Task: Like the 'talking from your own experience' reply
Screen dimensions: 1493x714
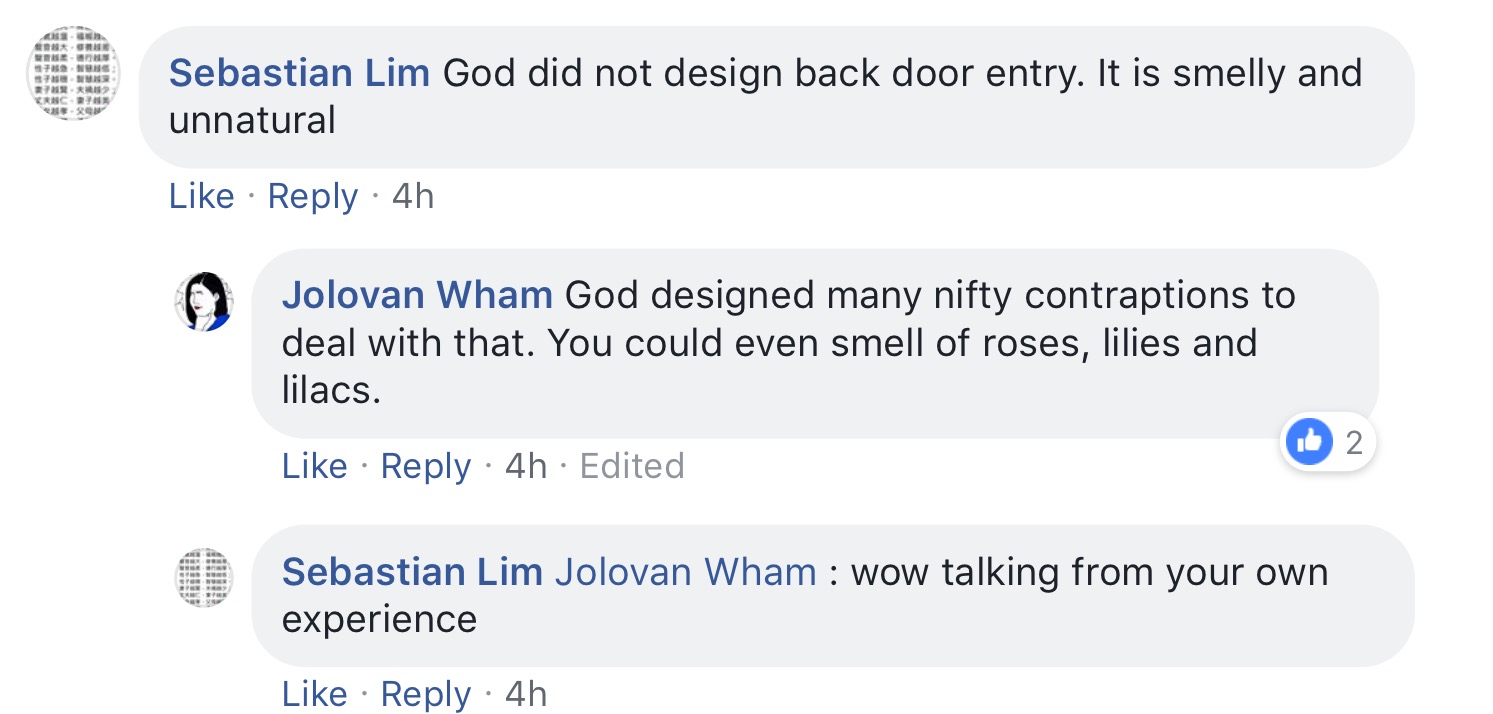Action: click(314, 694)
